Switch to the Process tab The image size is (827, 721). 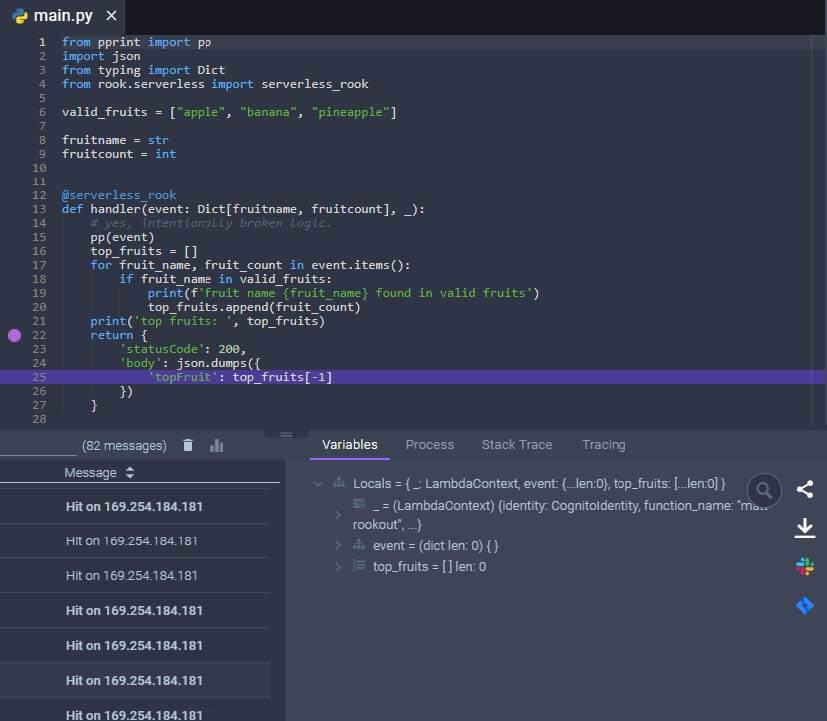[x=429, y=445]
